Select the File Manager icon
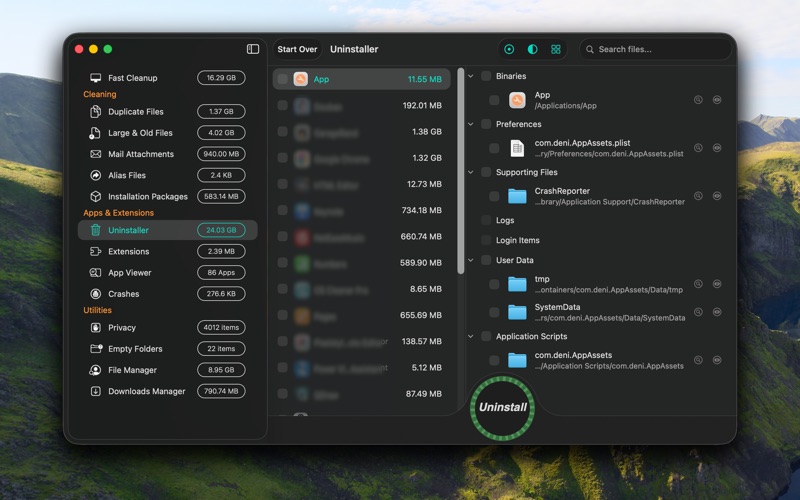 click(95, 370)
